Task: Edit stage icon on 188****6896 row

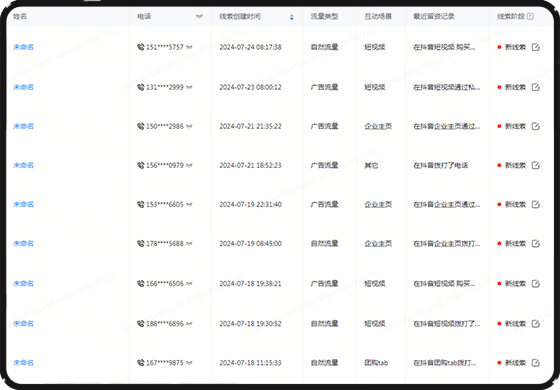Action: tap(535, 324)
